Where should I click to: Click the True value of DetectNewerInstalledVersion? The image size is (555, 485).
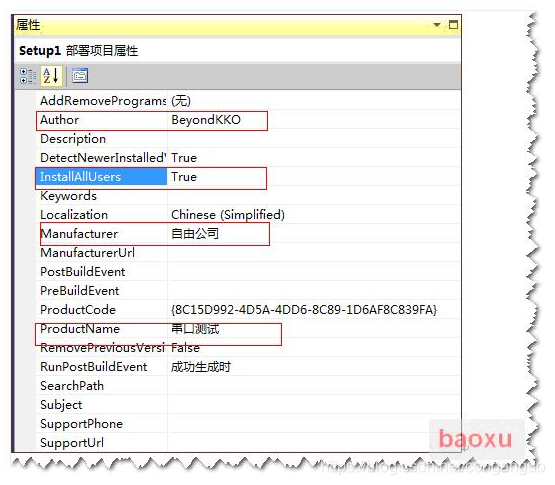(184, 158)
